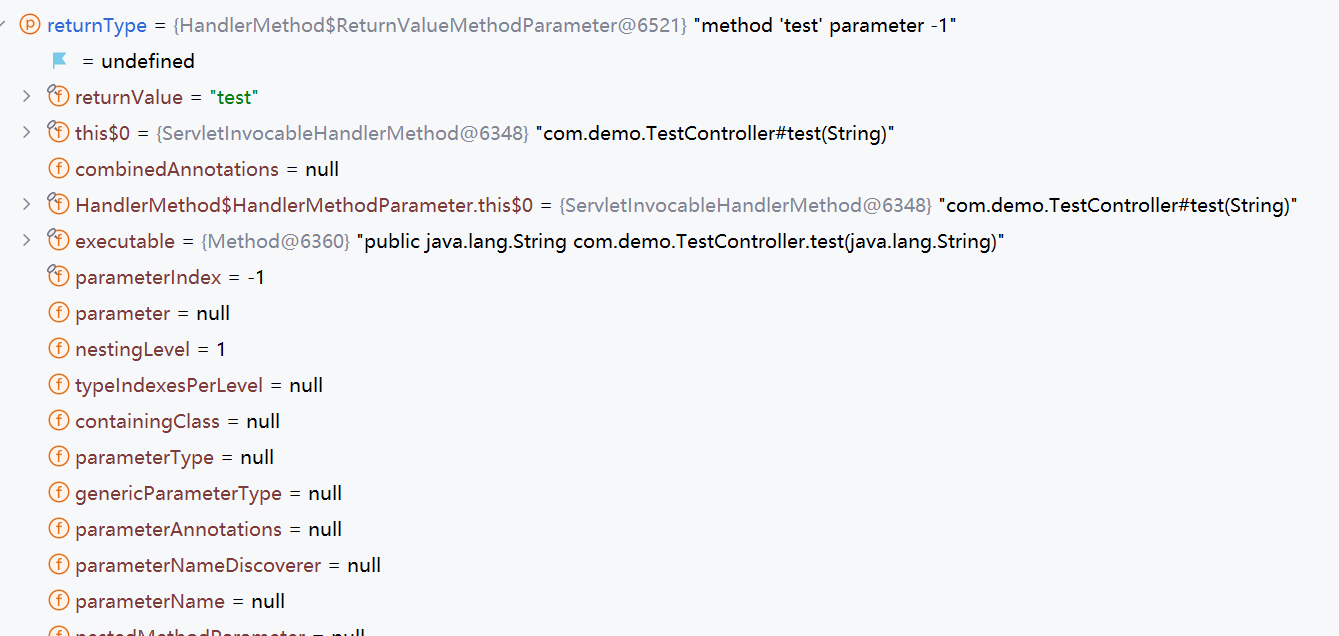Click the field icon beside combinedAnnotations
Image resolution: width=1339 pixels, height=636 pixels.
pos(58,168)
